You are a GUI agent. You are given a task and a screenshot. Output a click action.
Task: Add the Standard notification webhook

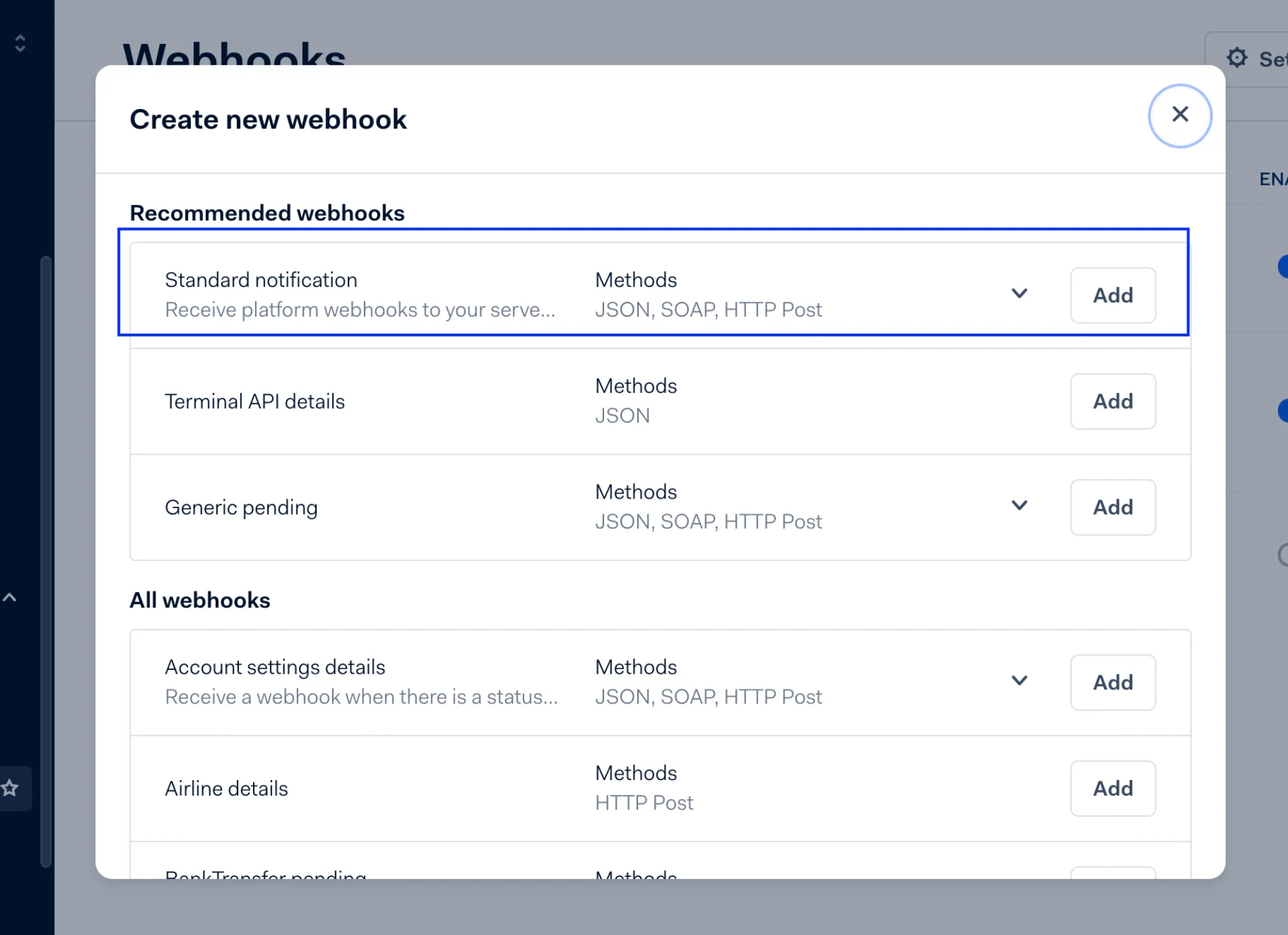(1113, 295)
